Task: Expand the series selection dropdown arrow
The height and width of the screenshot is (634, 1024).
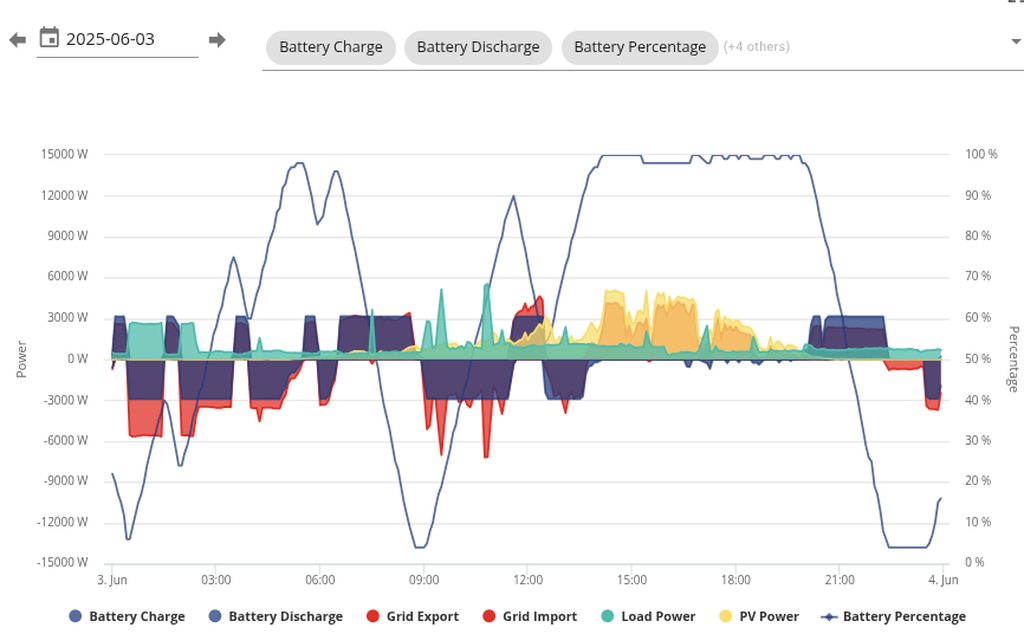Action: 1016,42
